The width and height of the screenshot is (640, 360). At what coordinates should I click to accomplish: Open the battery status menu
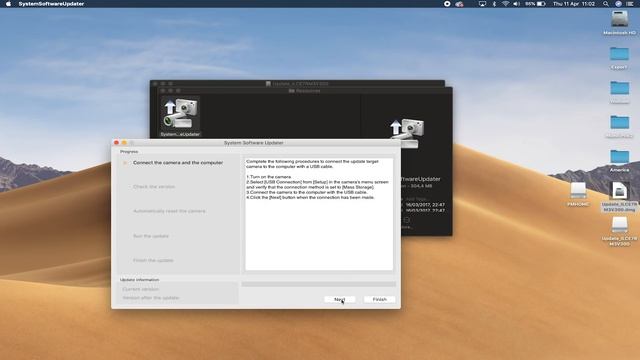point(536,4)
